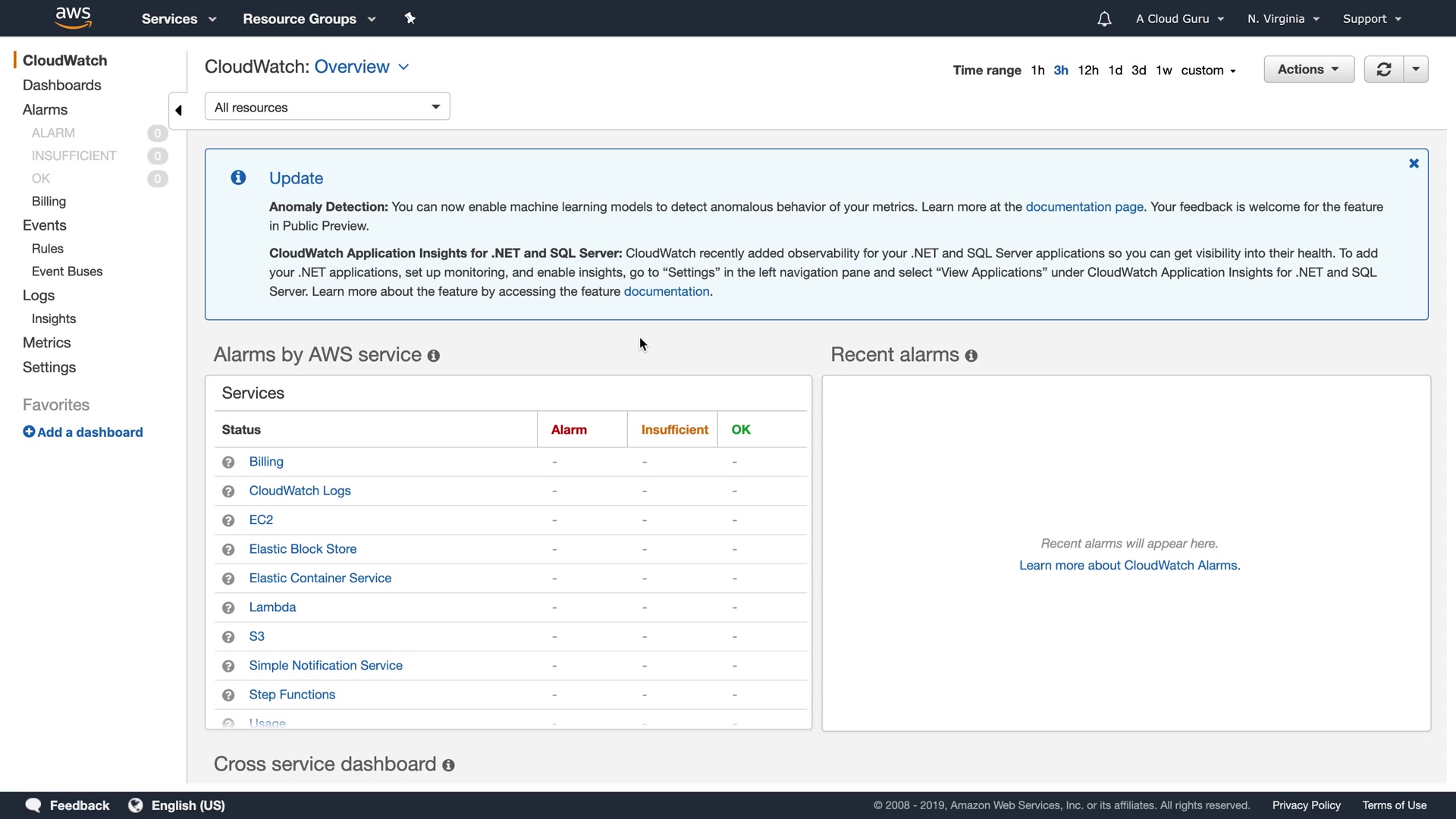
Task: Select the 12h time range
Action: click(1087, 71)
